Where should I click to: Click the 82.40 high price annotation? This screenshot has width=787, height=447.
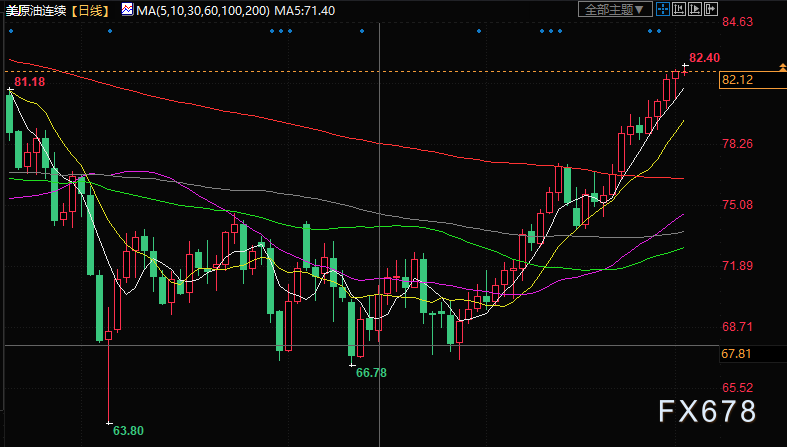pos(705,58)
